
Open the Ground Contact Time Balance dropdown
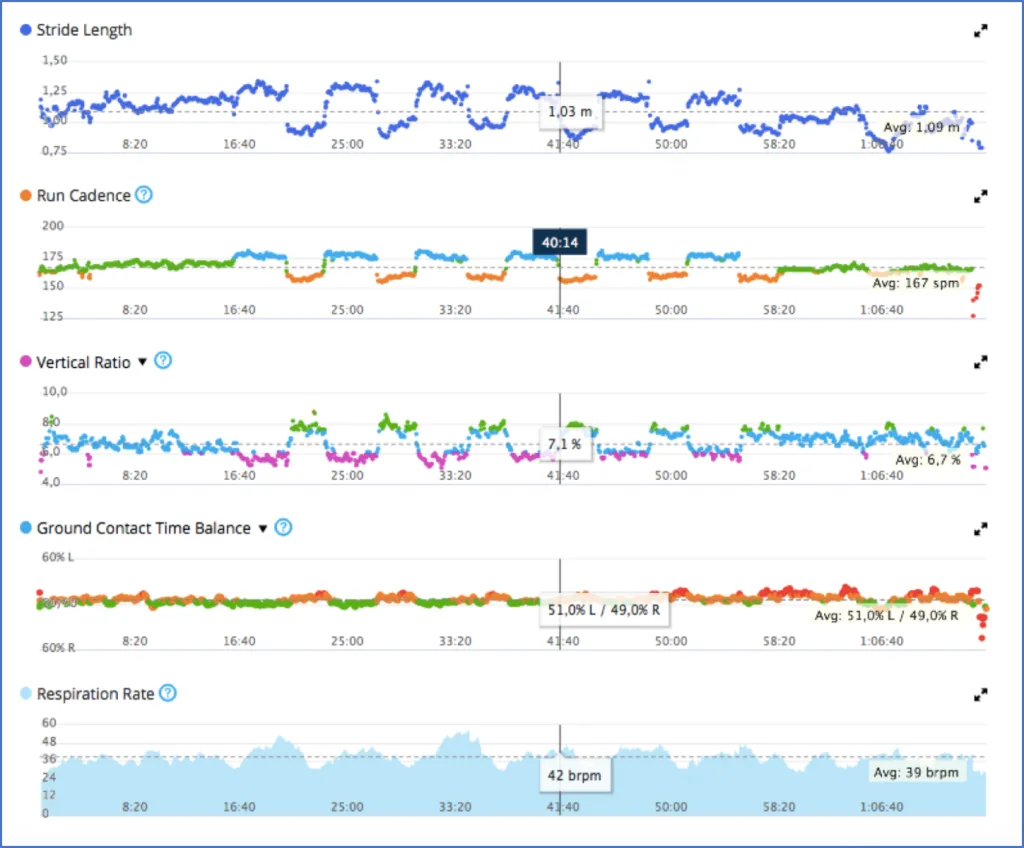click(x=263, y=529)
